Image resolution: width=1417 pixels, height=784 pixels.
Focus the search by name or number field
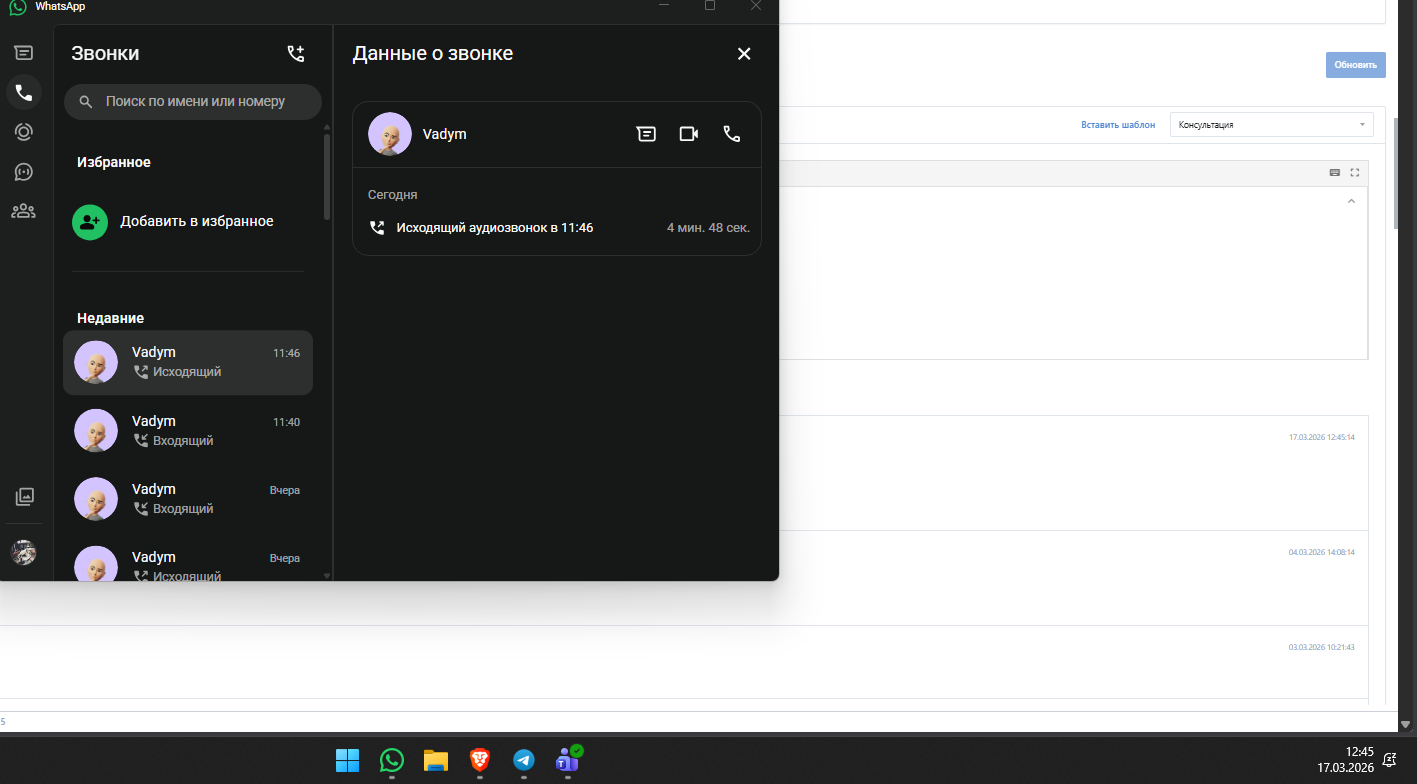[193, 101]
